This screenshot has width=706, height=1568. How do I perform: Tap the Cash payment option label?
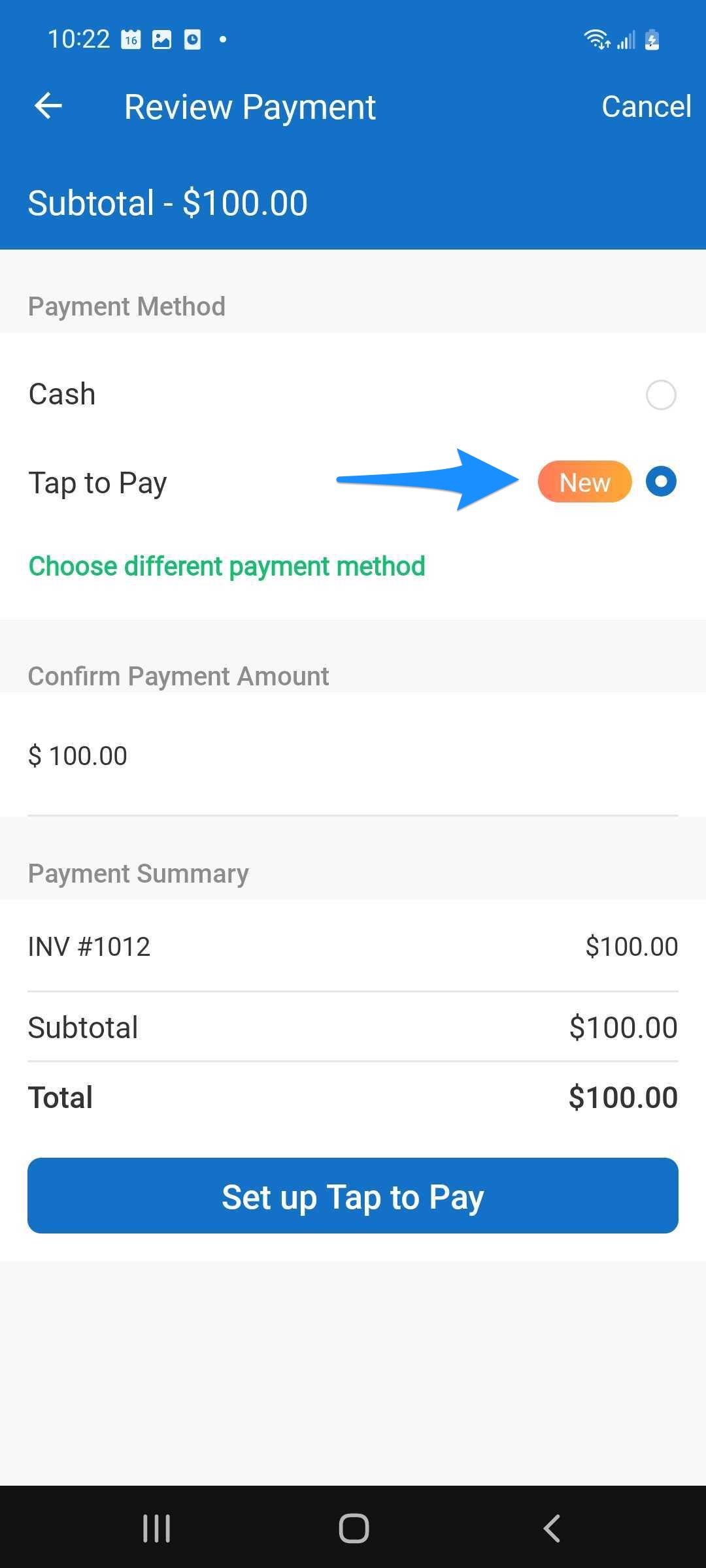[62, 395]
